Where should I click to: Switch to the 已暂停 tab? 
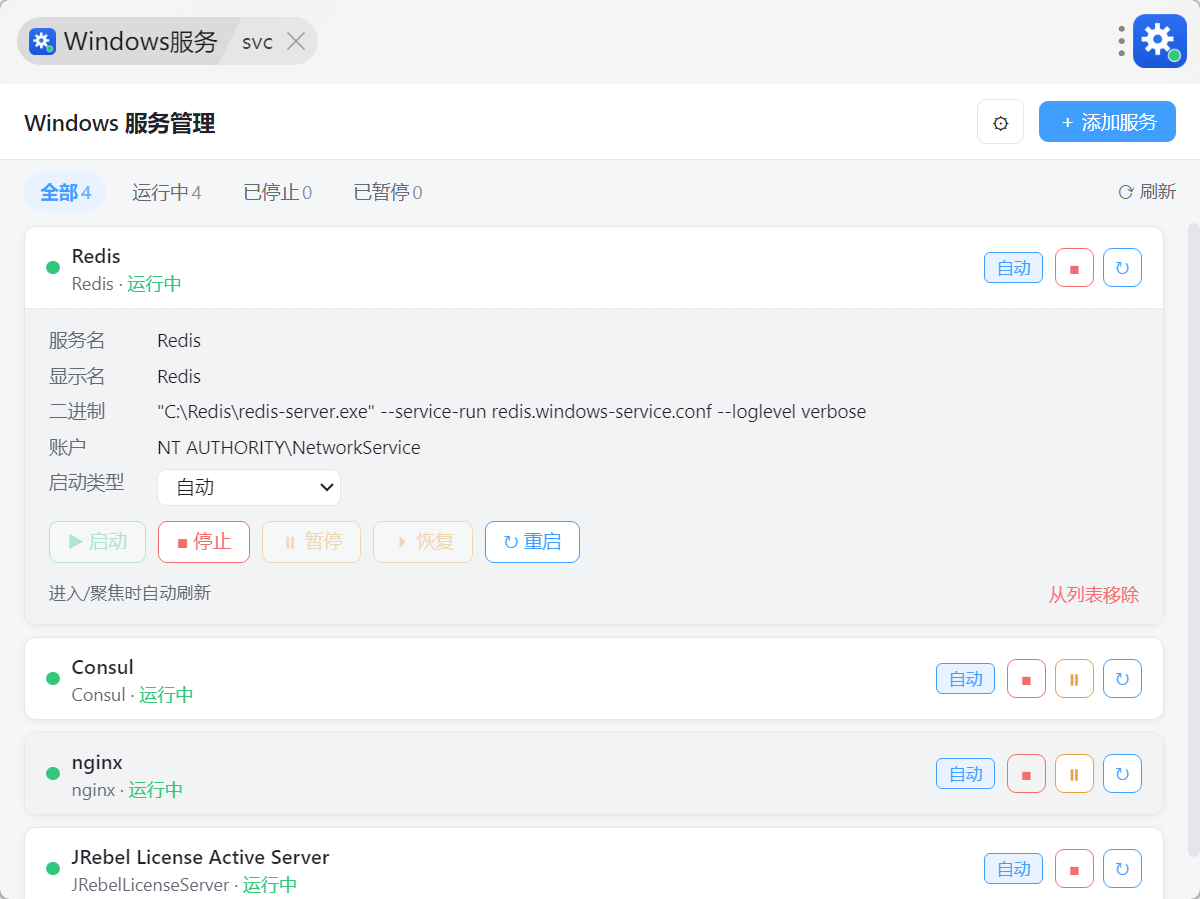pyautogui.click(x=388, y=192)
